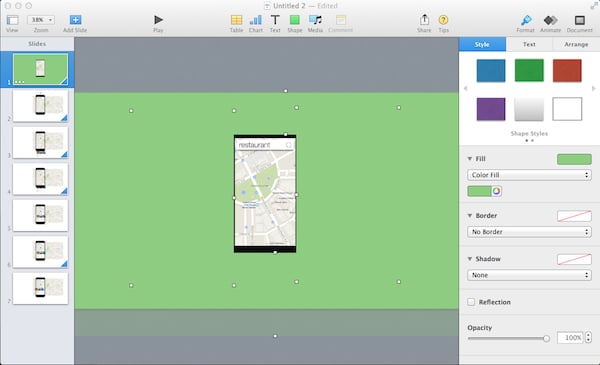
Task: Open the Share menu
Action: 424,20
